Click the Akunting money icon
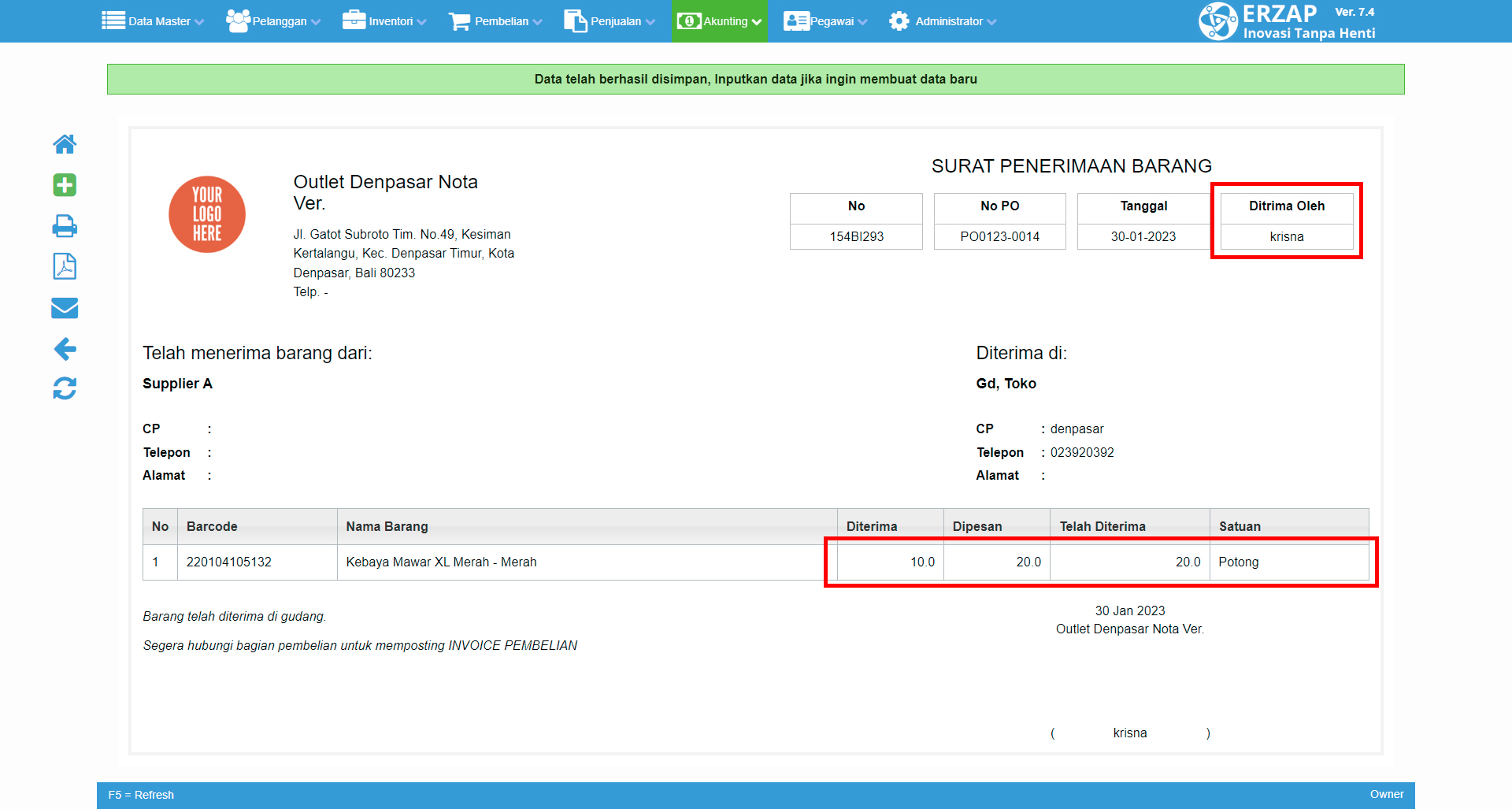 689,21
